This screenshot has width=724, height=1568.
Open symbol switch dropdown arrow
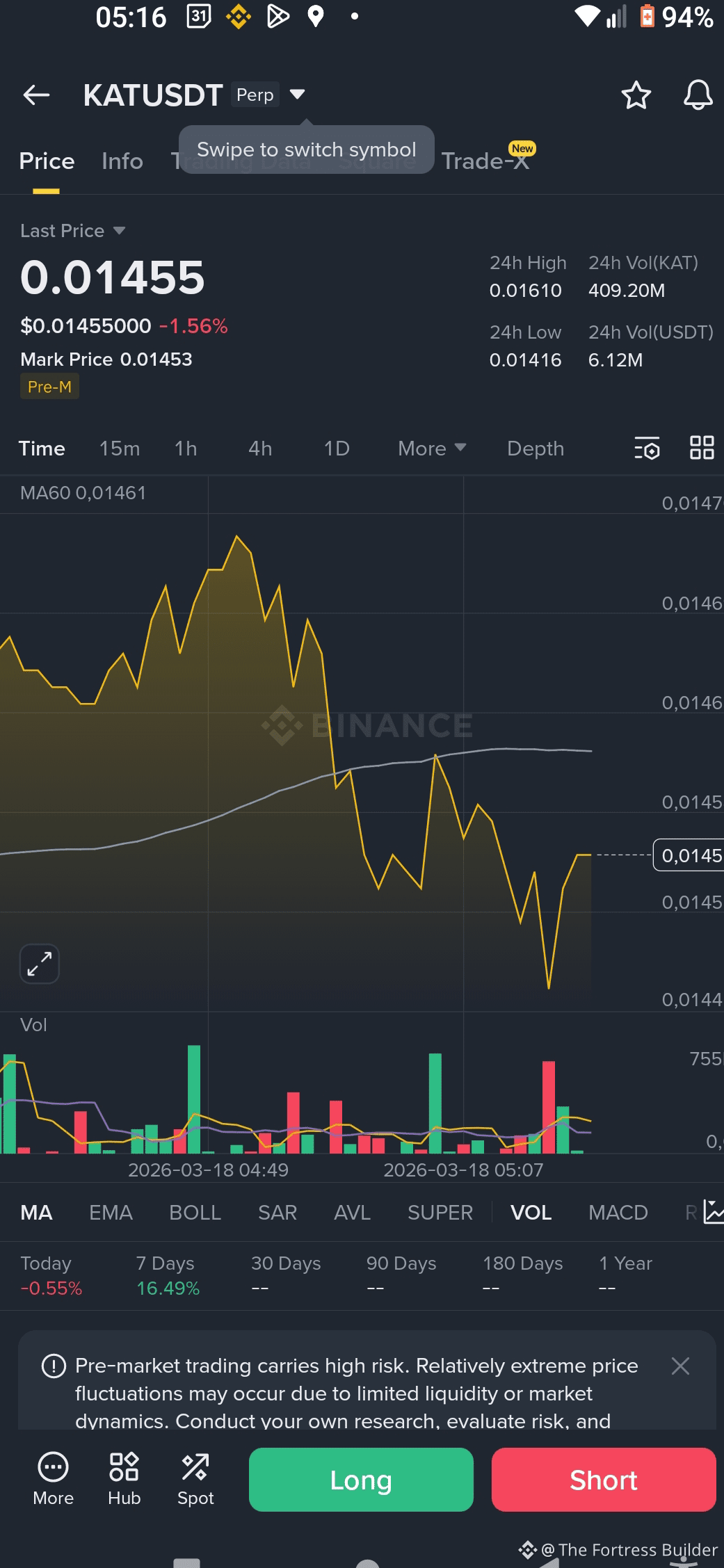tap(297, 94)
